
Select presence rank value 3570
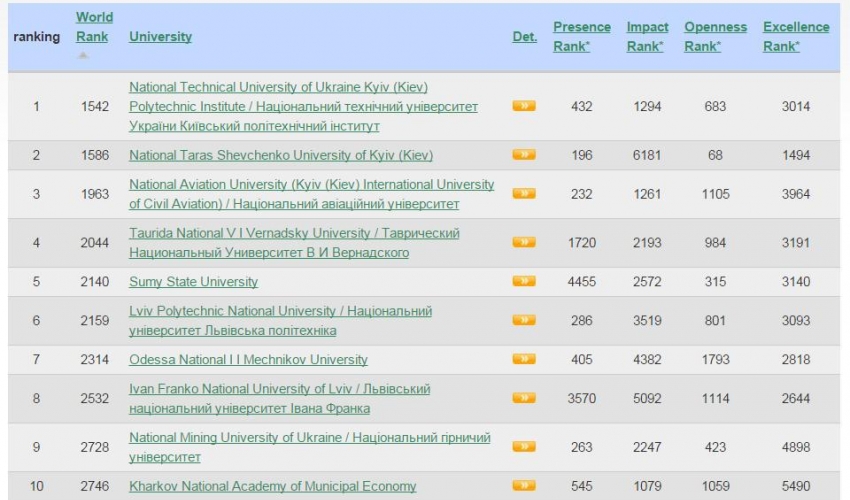coord(582,399)
